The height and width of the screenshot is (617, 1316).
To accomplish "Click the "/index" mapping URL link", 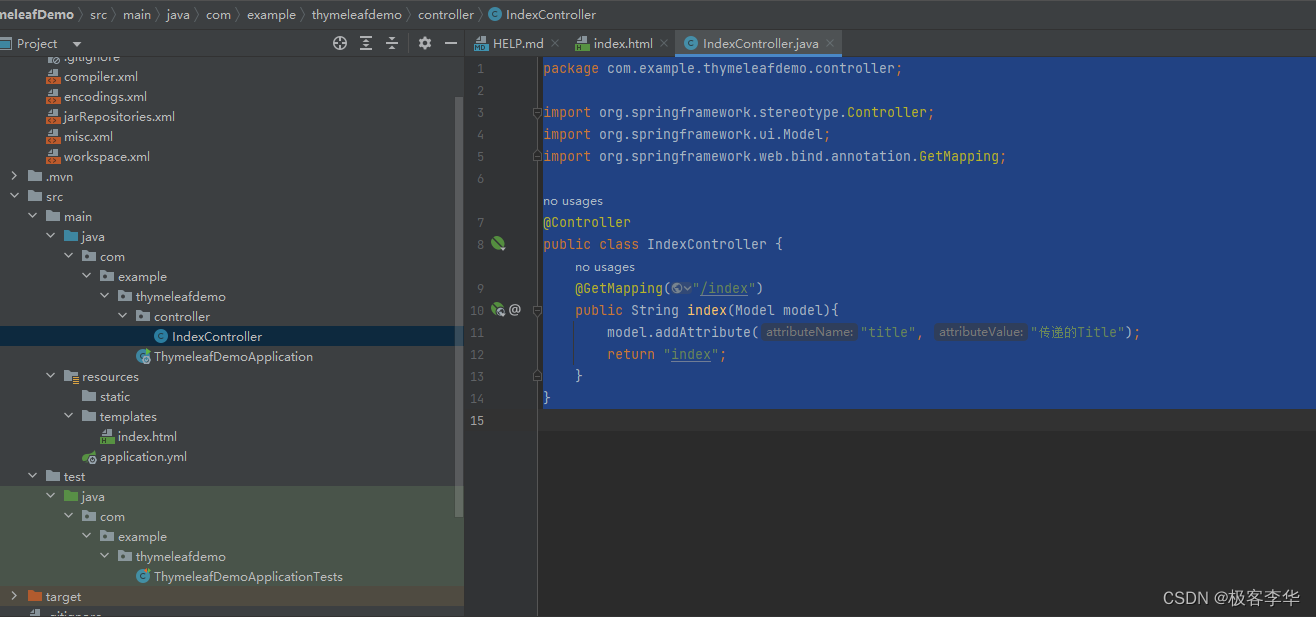I will click(725, 288).
